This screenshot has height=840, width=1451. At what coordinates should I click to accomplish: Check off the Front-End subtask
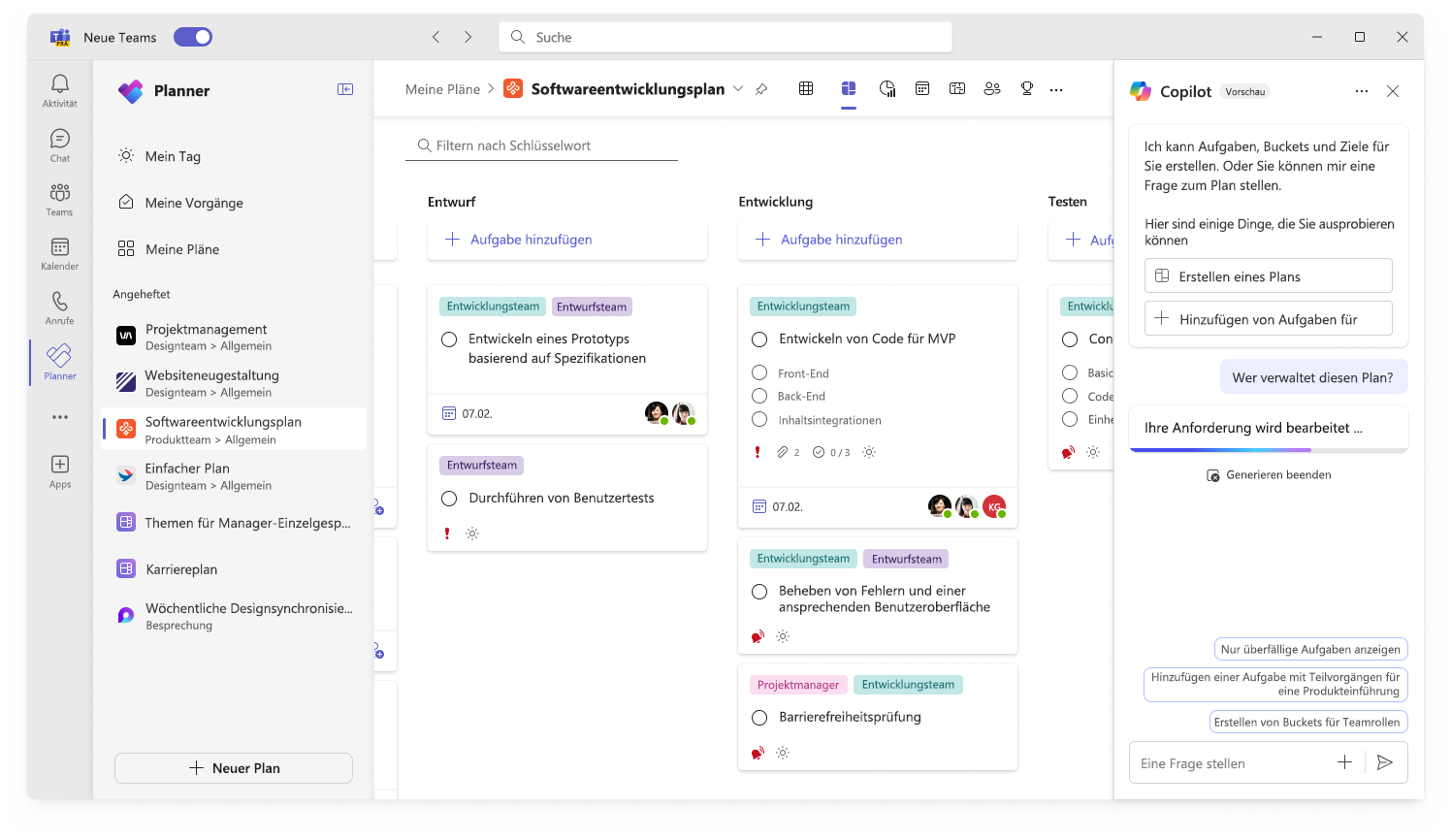(x=759, y=372)
